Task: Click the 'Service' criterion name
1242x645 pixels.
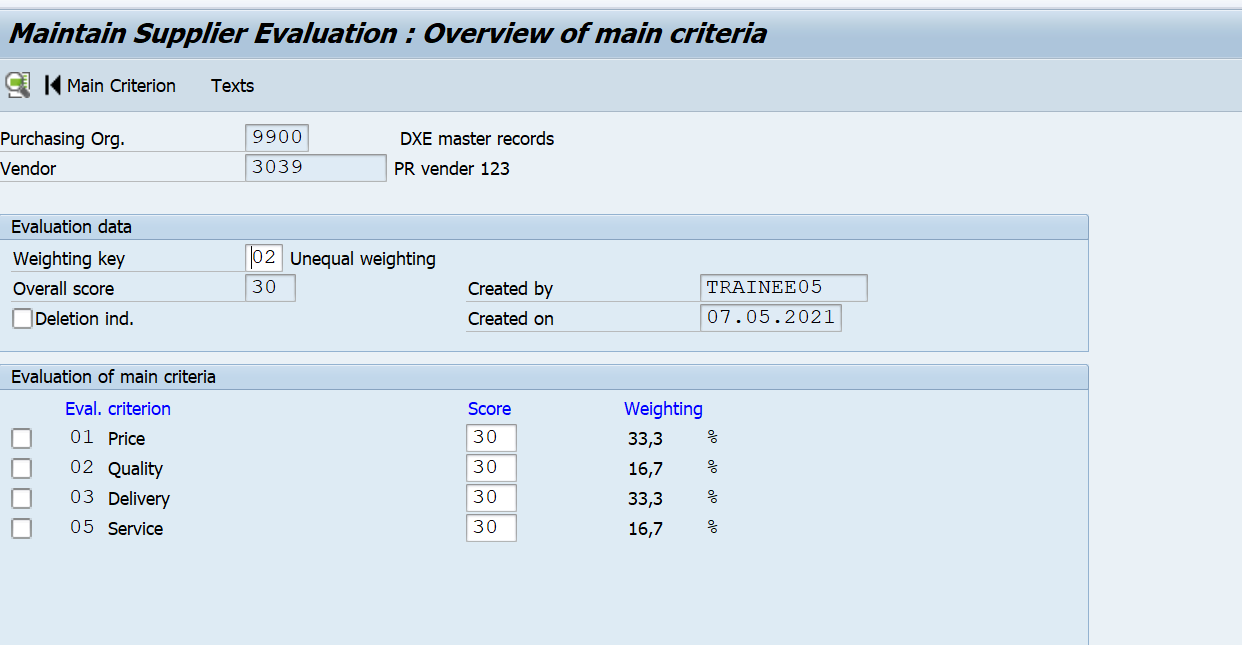Action: tap(135, 529)
